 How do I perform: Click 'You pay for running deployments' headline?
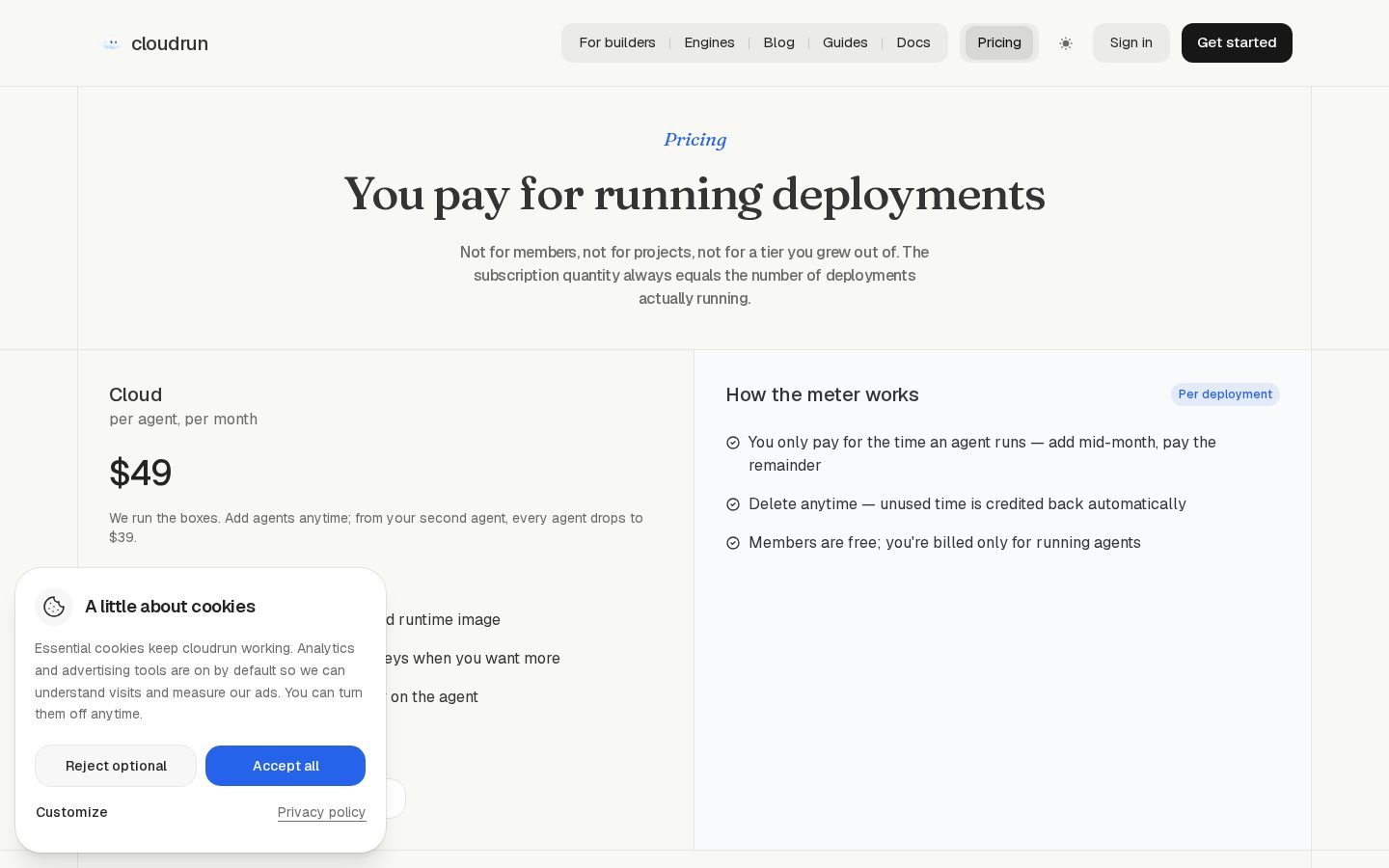pyautogui.click(x=694, y=194)
